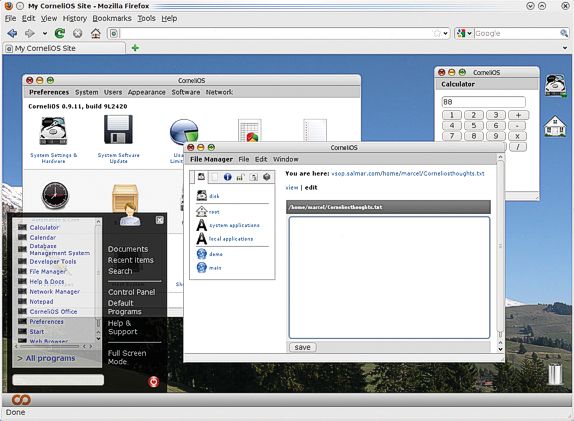
Task: Select Control Panel in start menu
Action: 131,292
